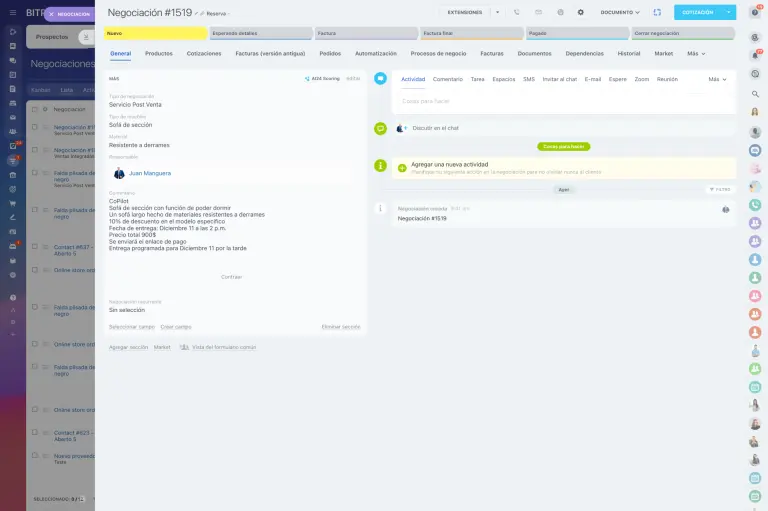Image resolution: width=768 pixels, height=511 pixels.
Task: Click the notifications bell in right sidebar
Action: (x=755, y=56)
